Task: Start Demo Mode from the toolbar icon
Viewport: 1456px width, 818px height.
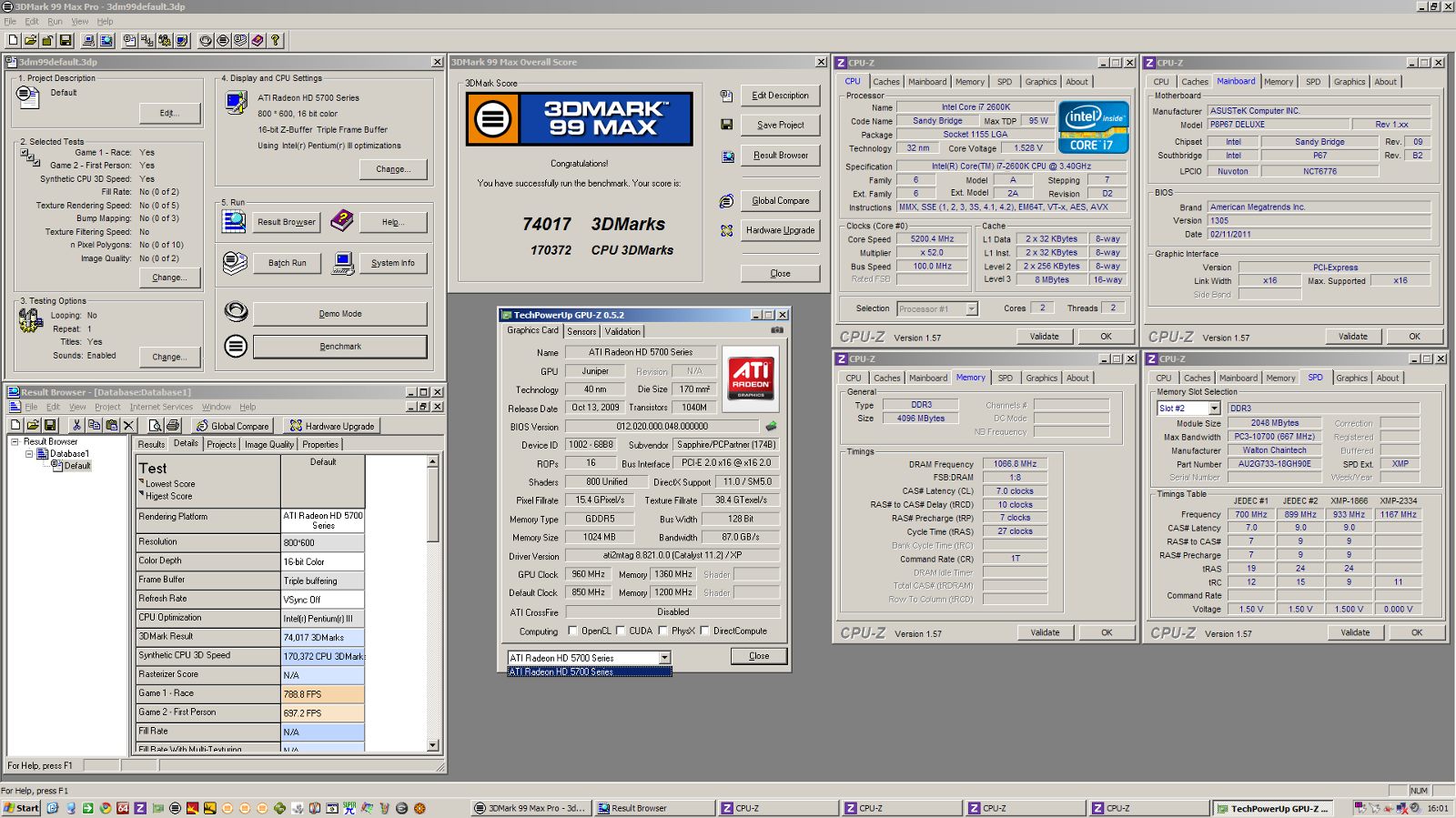Action: [206, 40]
